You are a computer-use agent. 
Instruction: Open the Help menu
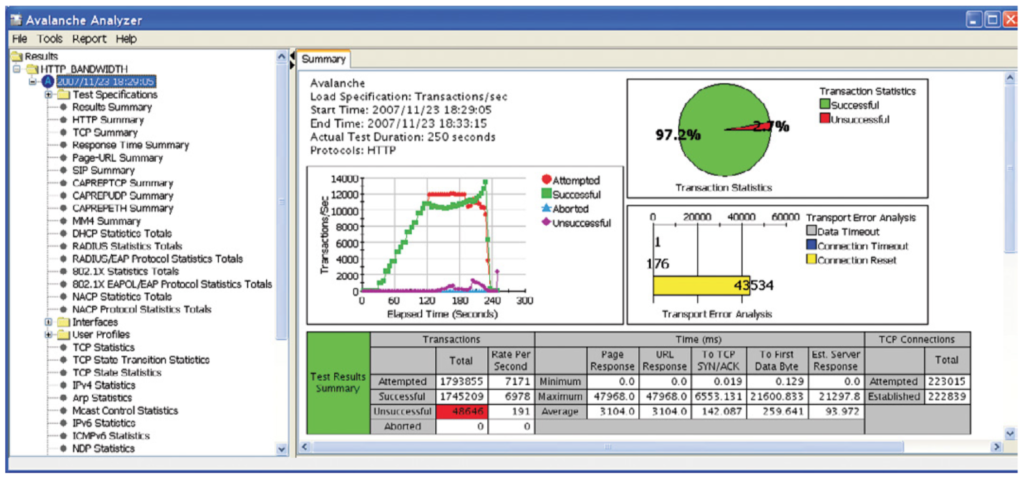tap(127, 39)
